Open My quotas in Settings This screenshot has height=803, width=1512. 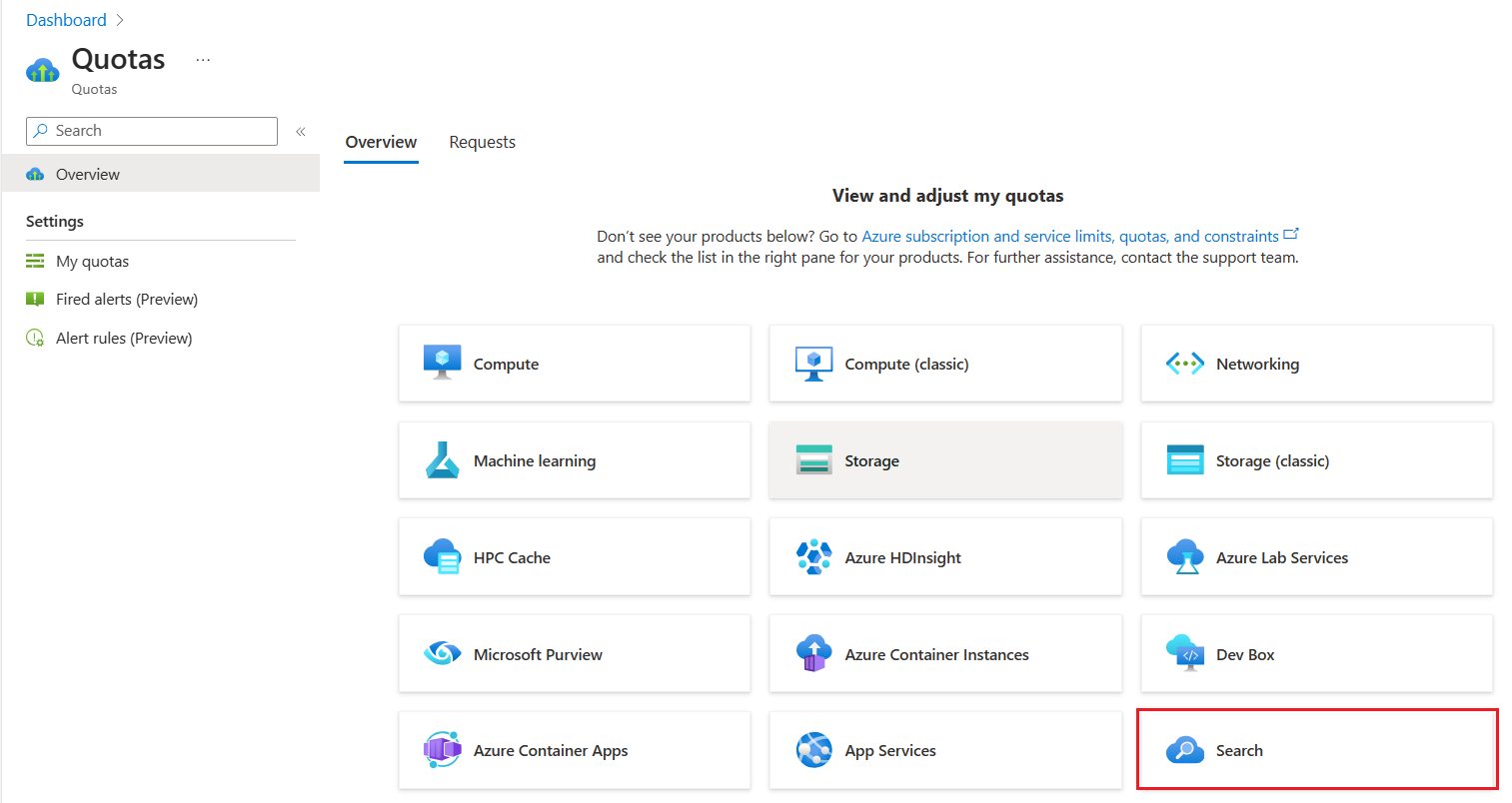pos(92,261)
